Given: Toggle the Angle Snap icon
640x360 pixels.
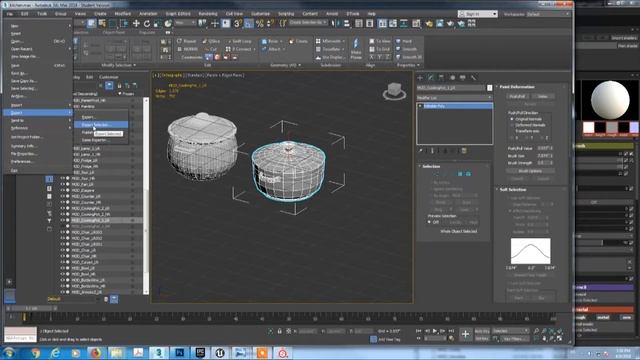Looking at the screenshot, I should tap(249, 24).
